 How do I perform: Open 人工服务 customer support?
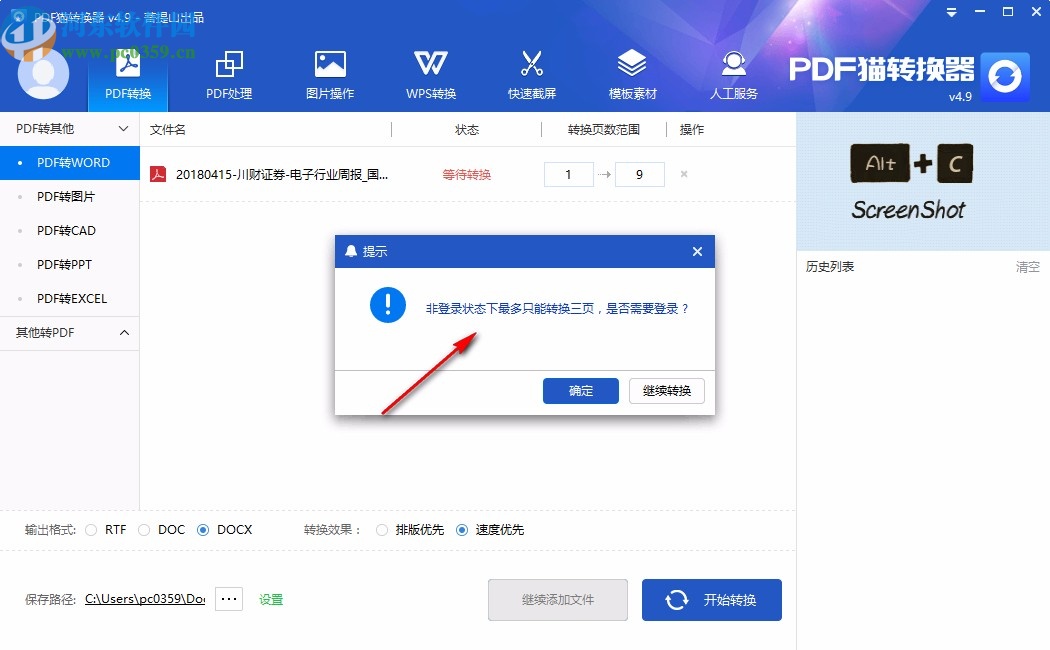pyautogui.click(x=733, y=72)
